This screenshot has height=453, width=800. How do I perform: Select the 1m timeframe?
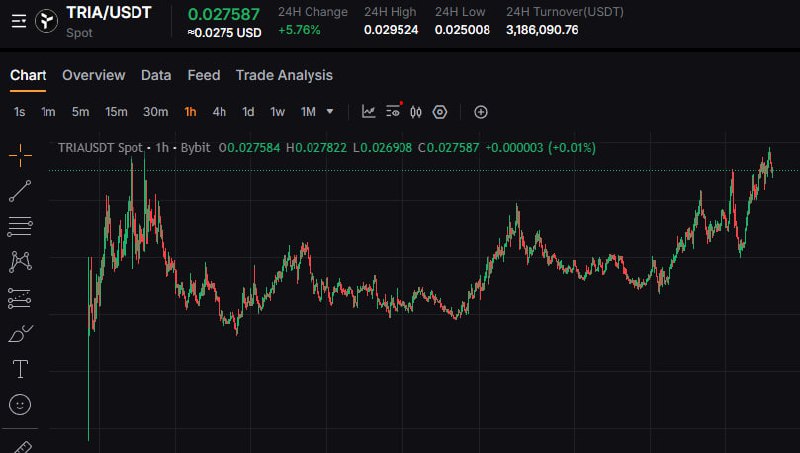pos(48,112)
